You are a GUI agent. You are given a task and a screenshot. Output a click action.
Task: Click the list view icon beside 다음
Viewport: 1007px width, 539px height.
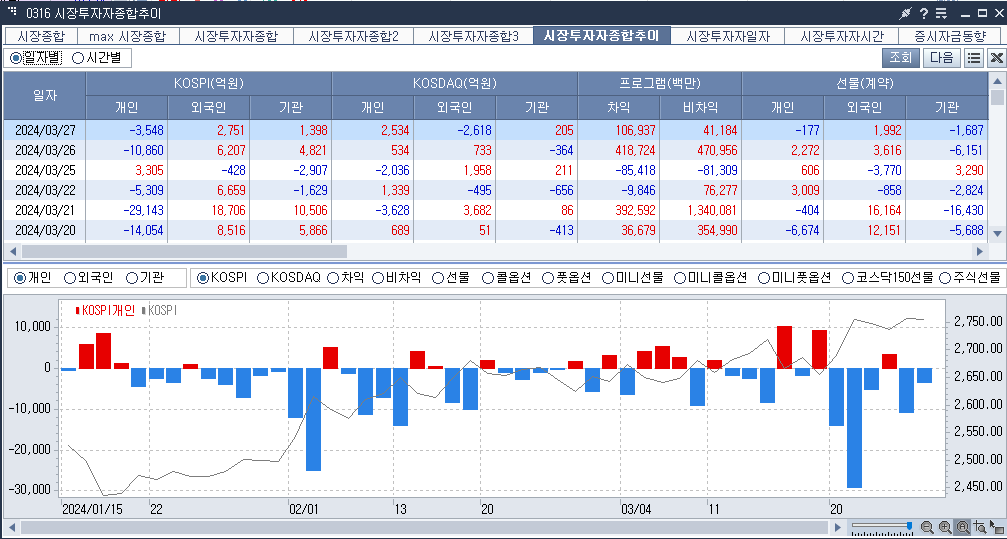[x=974, y=58]
